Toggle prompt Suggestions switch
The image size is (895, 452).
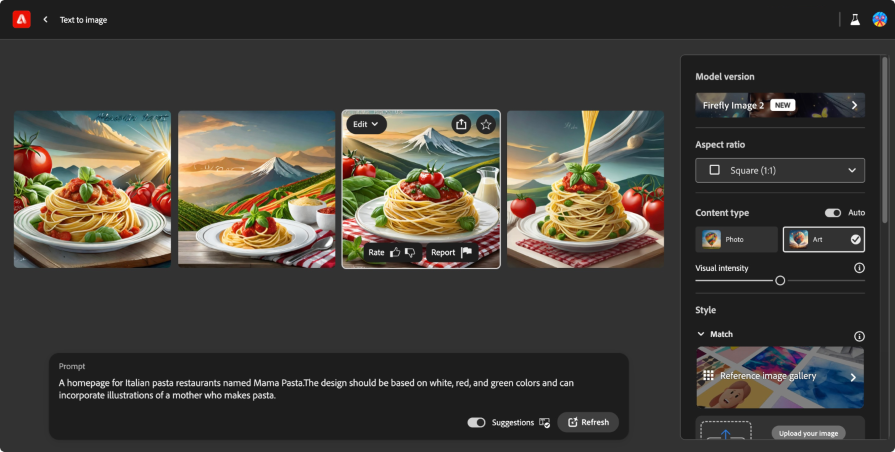pos(476,422)
